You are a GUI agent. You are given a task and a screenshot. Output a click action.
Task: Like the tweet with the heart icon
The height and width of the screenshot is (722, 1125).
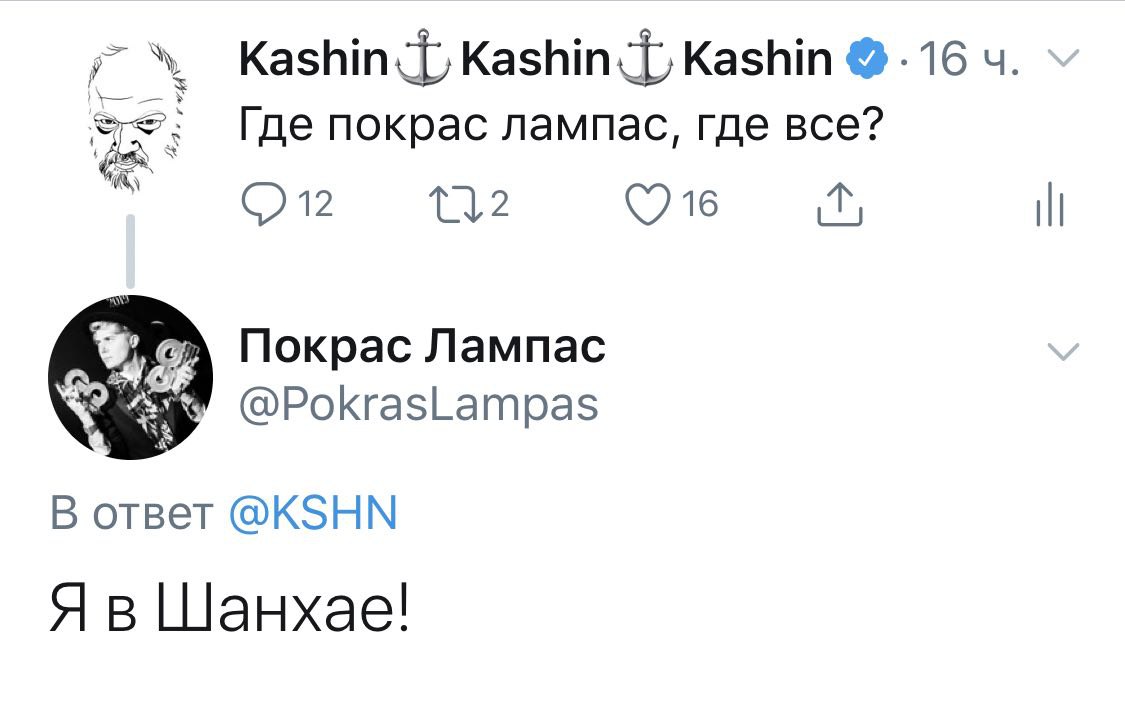point(649,205)
